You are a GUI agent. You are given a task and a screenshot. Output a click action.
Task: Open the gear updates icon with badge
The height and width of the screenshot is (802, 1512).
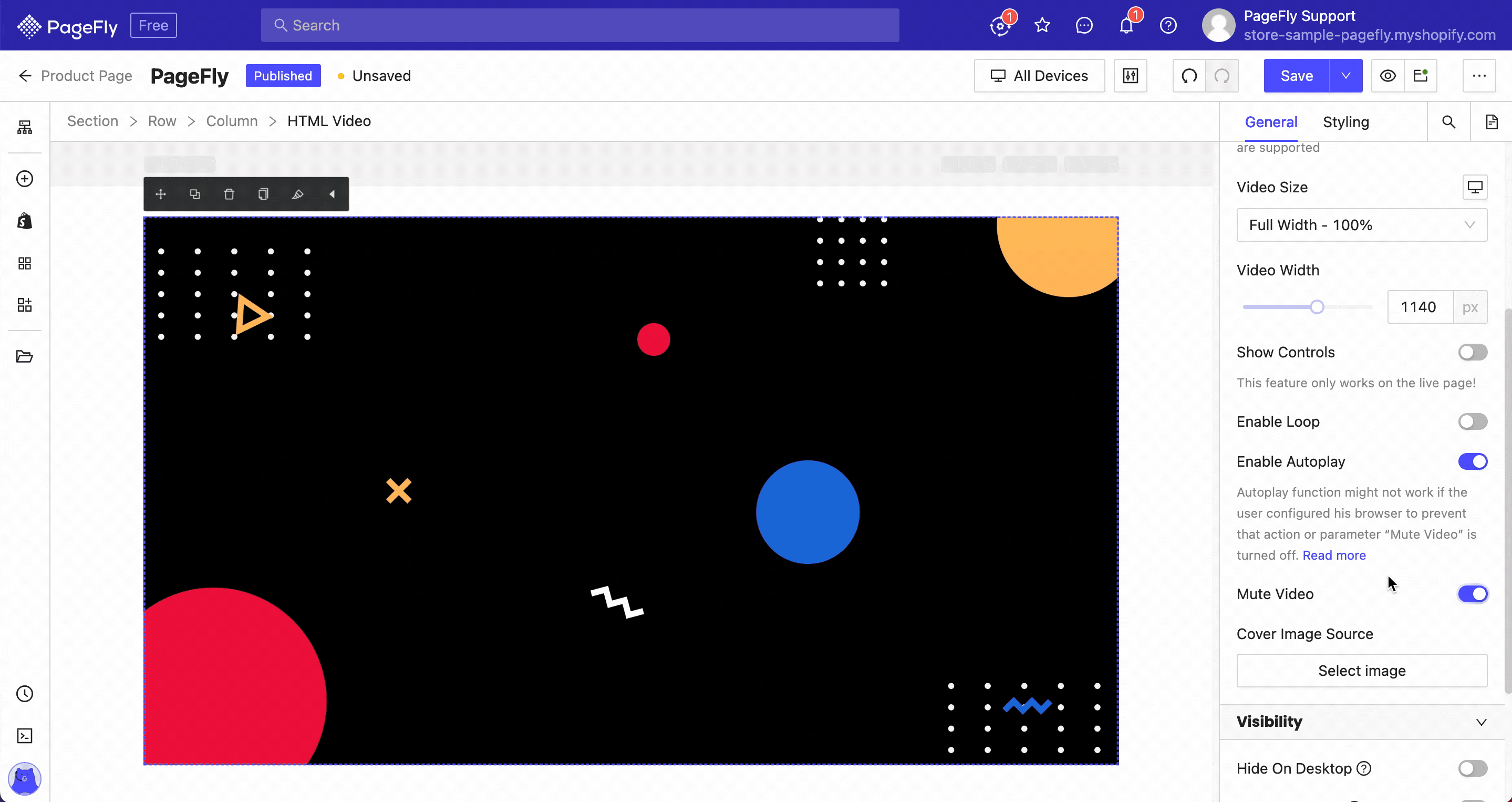click(x=1000, y=25)
